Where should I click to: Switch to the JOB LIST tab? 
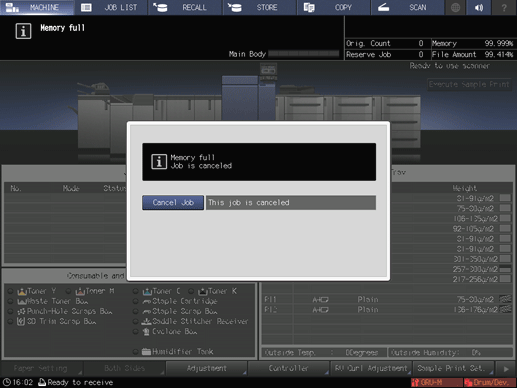pyautogui.click(x=111, y=7)
